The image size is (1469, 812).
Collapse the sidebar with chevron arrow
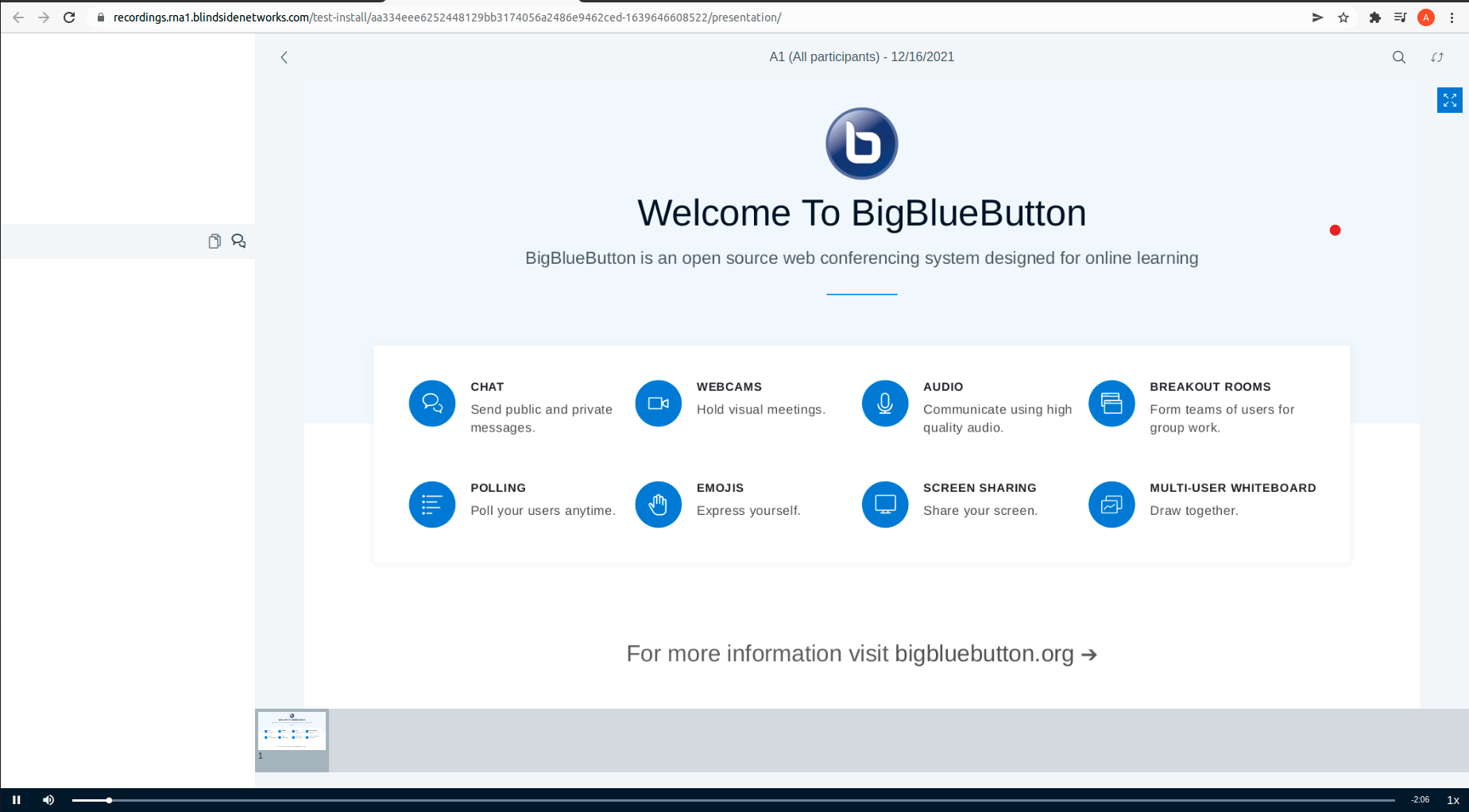[x=284, y=57]
